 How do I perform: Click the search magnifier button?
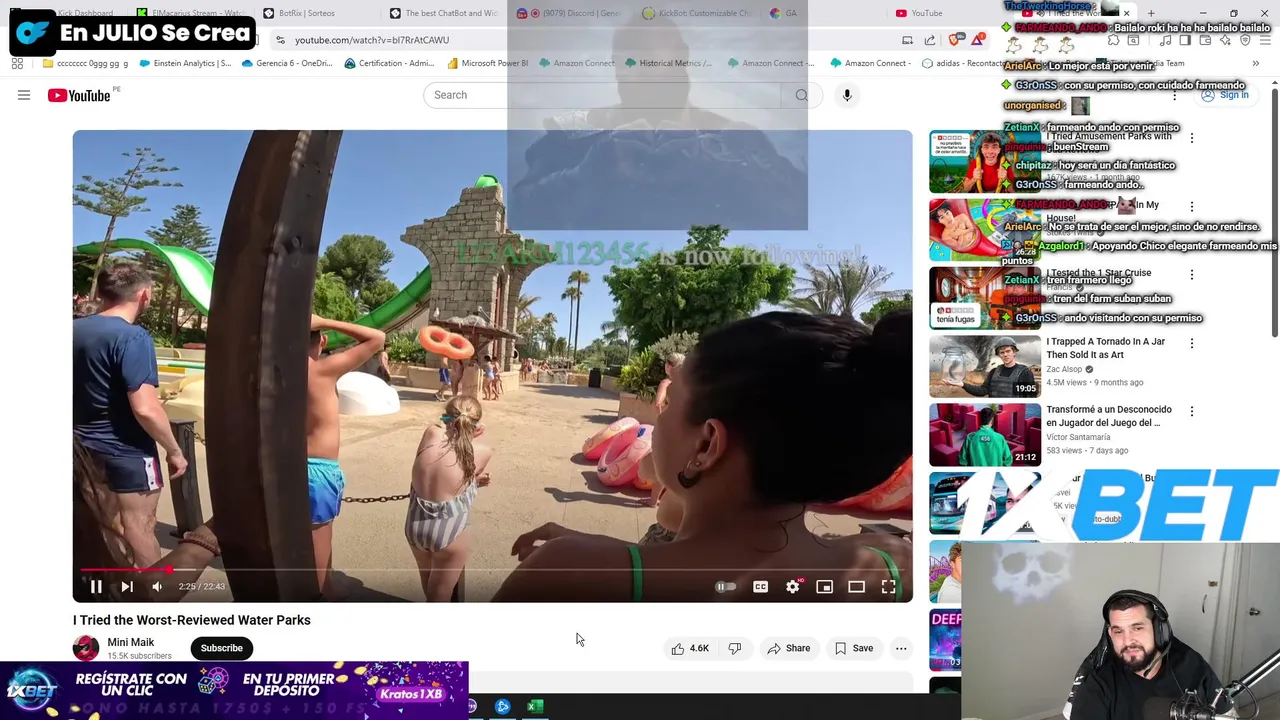[802, 95]
